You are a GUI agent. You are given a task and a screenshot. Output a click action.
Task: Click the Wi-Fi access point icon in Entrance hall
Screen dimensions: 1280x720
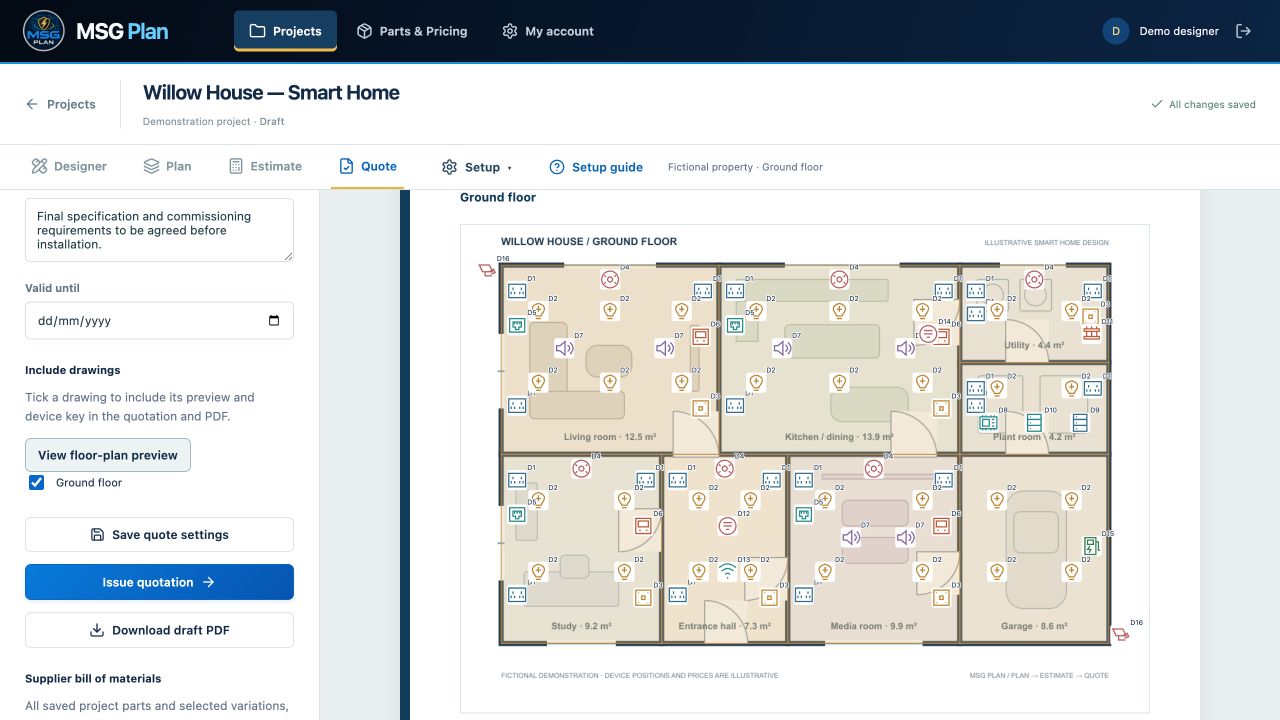click(x=727, y=572)
